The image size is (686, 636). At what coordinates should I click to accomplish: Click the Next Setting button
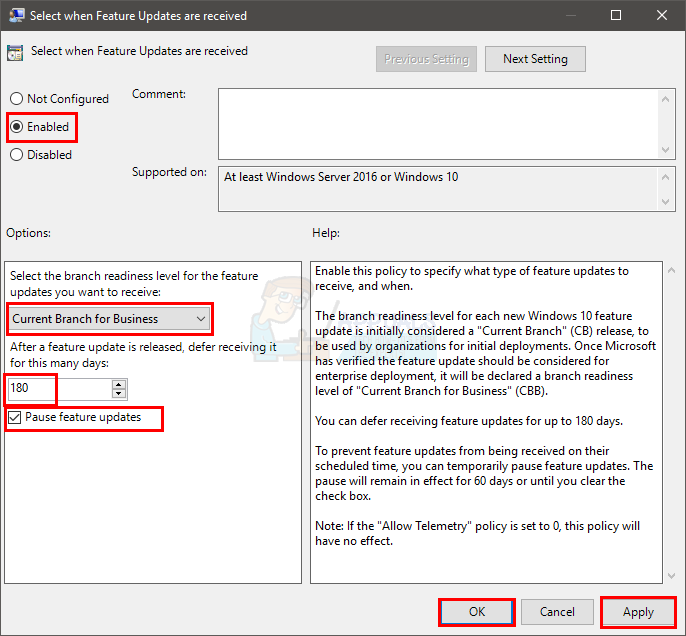535,59
